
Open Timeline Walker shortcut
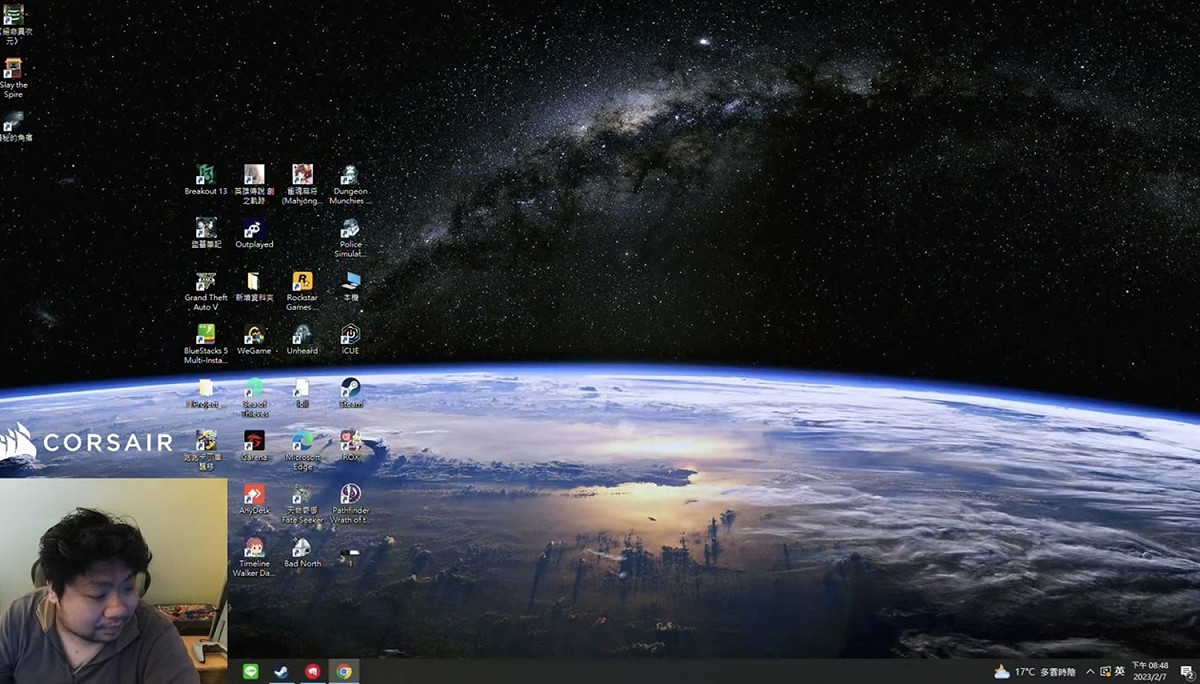click(254, 557)
